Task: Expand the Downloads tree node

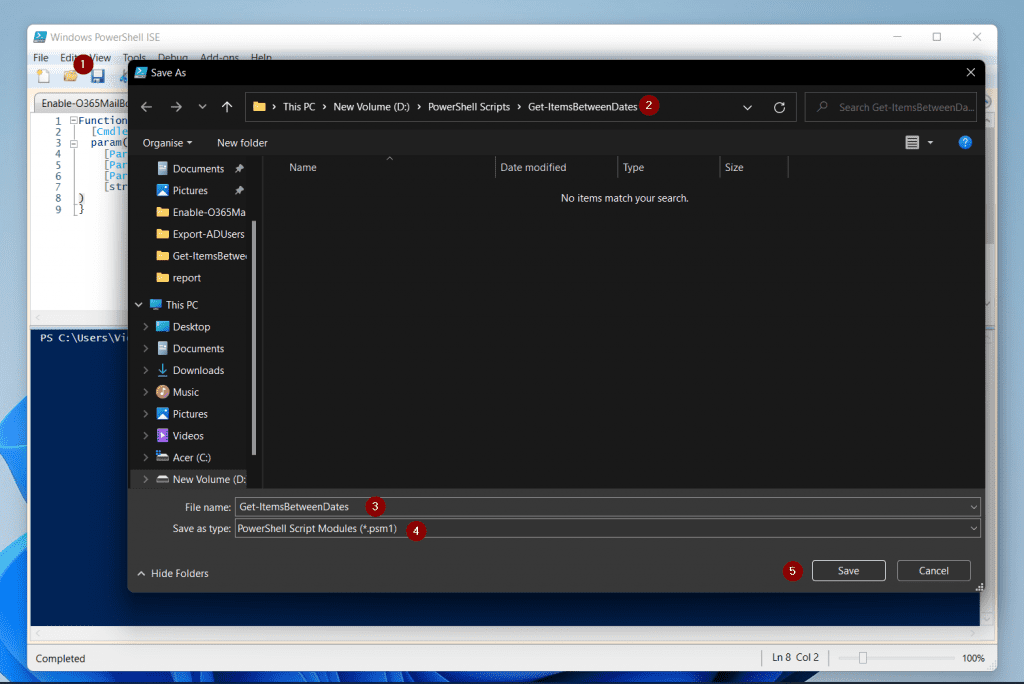Action: [x=146, y=370]
